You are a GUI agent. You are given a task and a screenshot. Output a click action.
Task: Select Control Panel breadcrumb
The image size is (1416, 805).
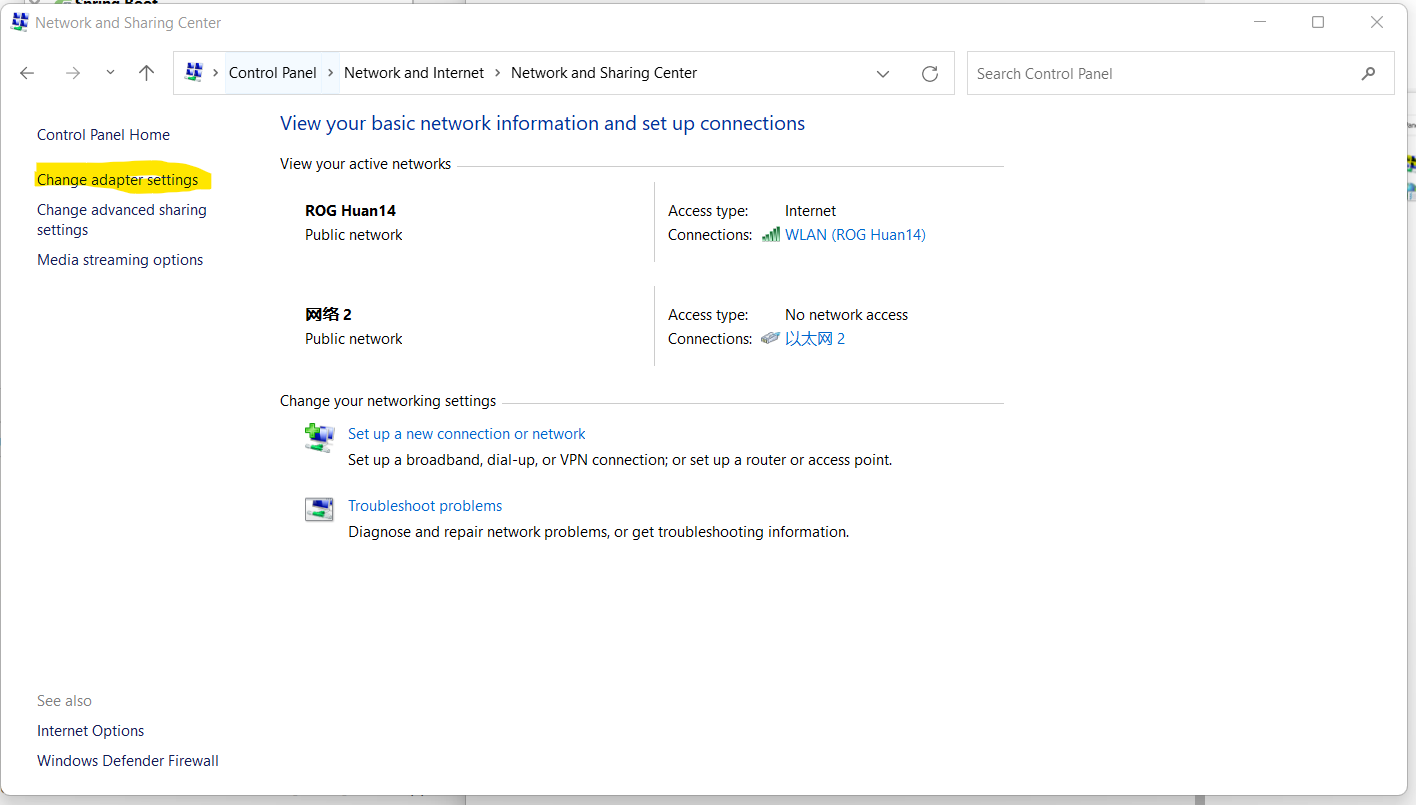[x=272, y=73]
